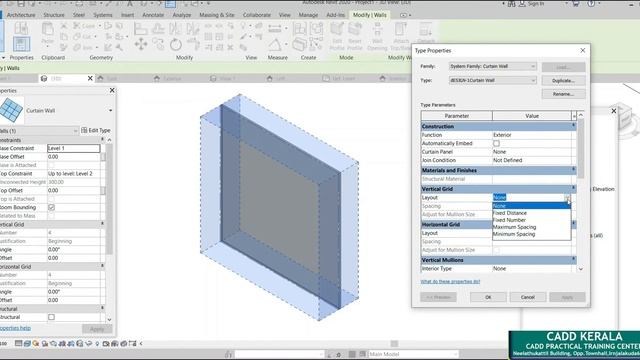This screenshot has height=360, width=640.
Task: Select the Rotate tool in the ribbon
Action: (x=176, y=44)
